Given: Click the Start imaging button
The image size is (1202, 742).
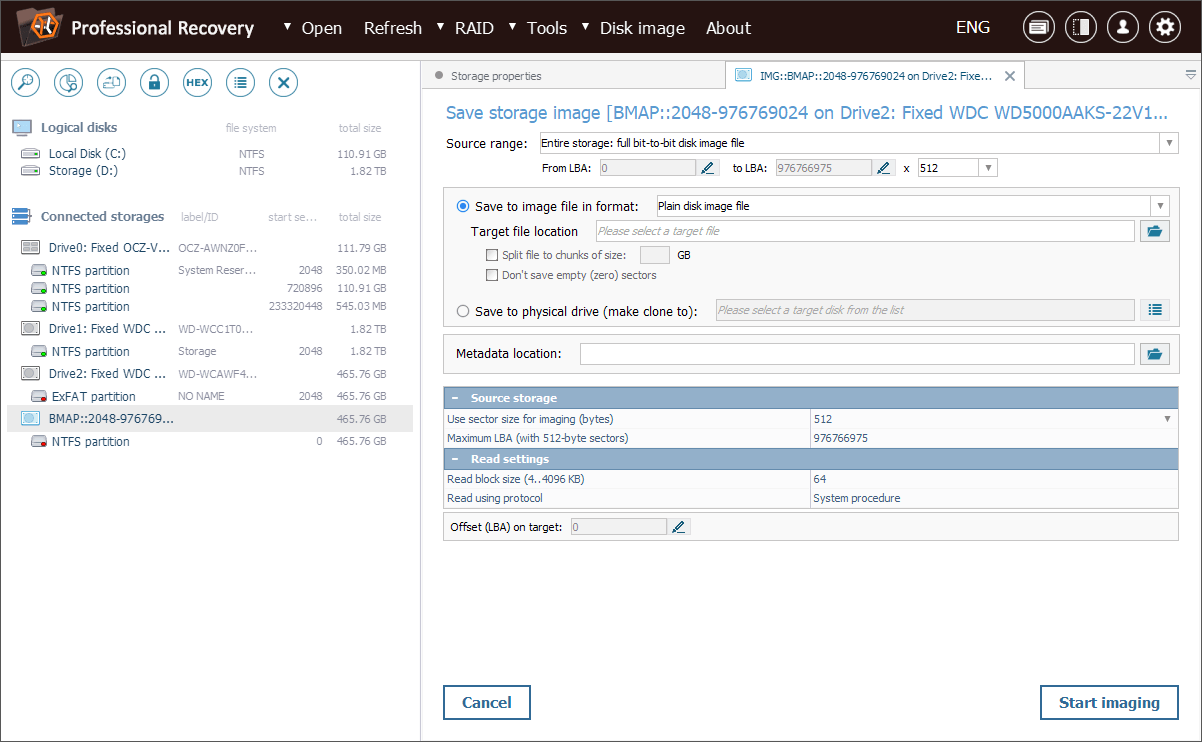Looking at the screenshot, I should coord(1109,703).
